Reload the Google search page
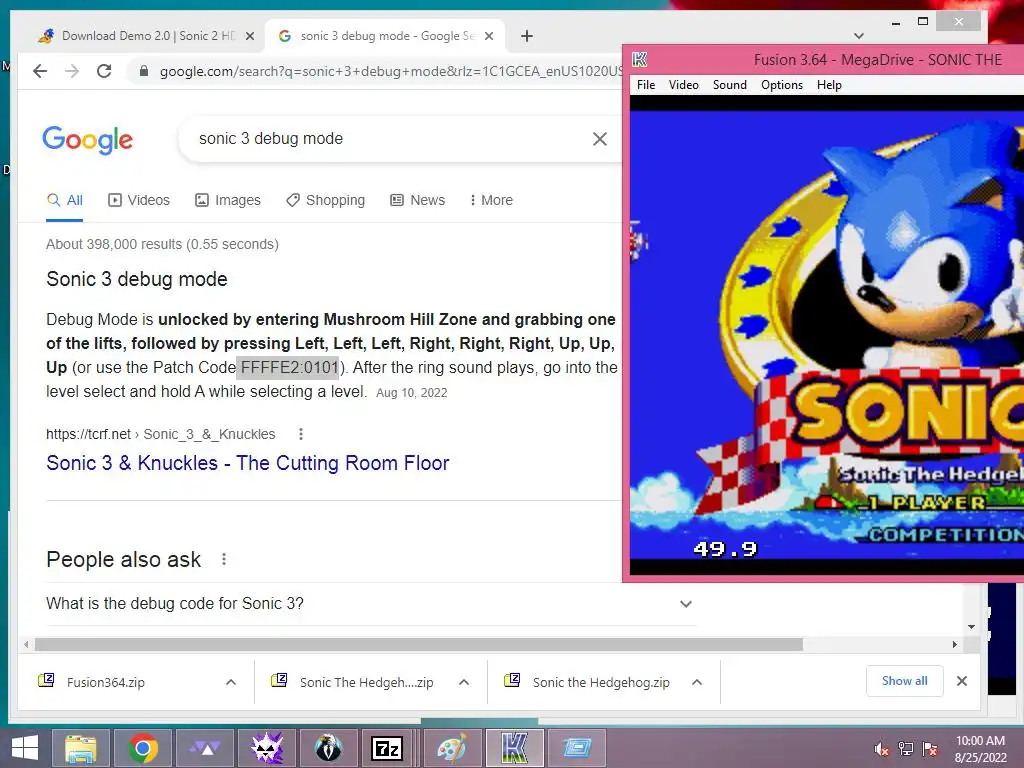The width and height of the screenshot is (1024, 768). (x=104, y=71)
